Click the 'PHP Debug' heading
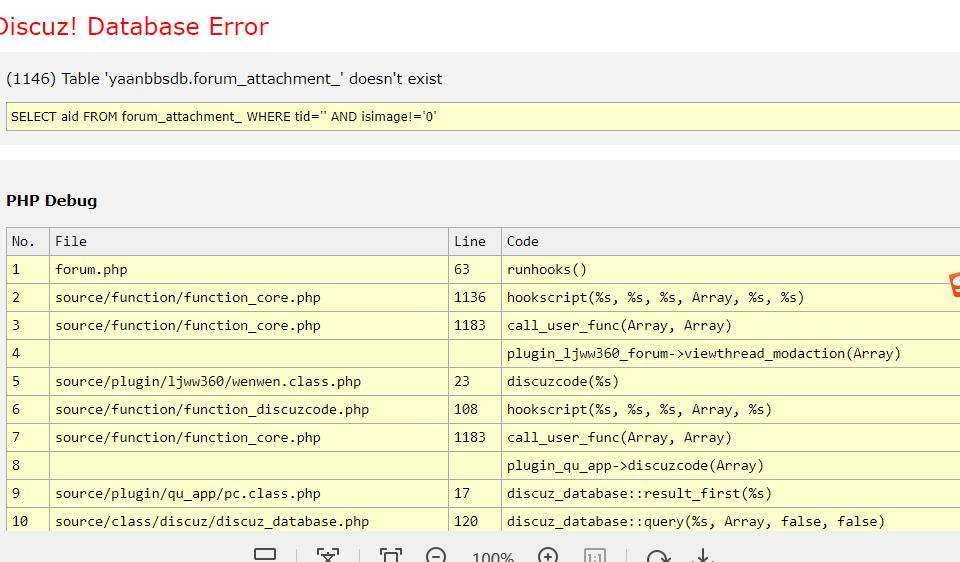960x562 pixels. [x=51, y=201]
